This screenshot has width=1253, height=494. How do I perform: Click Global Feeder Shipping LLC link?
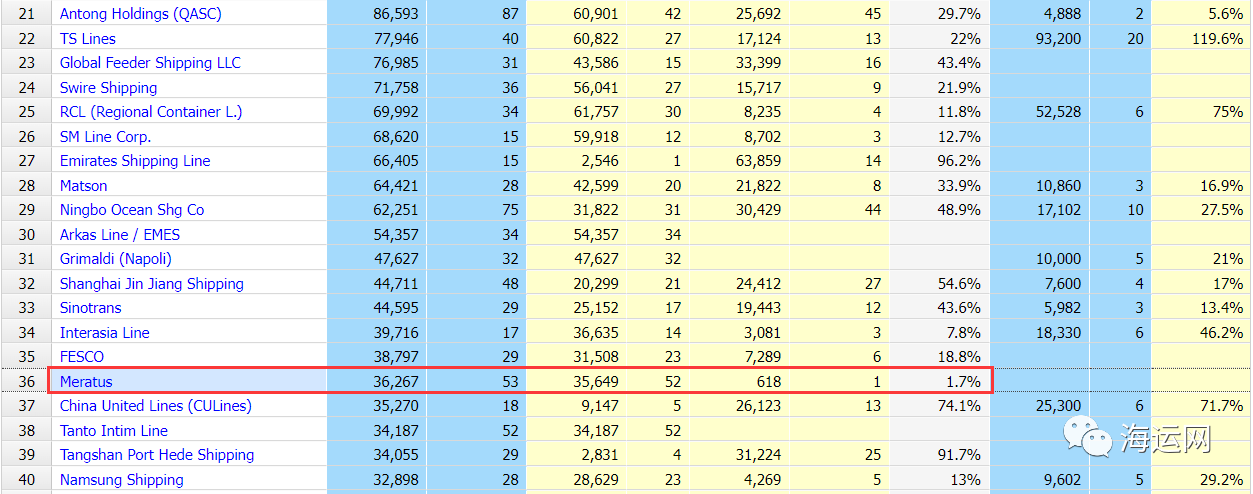click(x=150, y=63)
